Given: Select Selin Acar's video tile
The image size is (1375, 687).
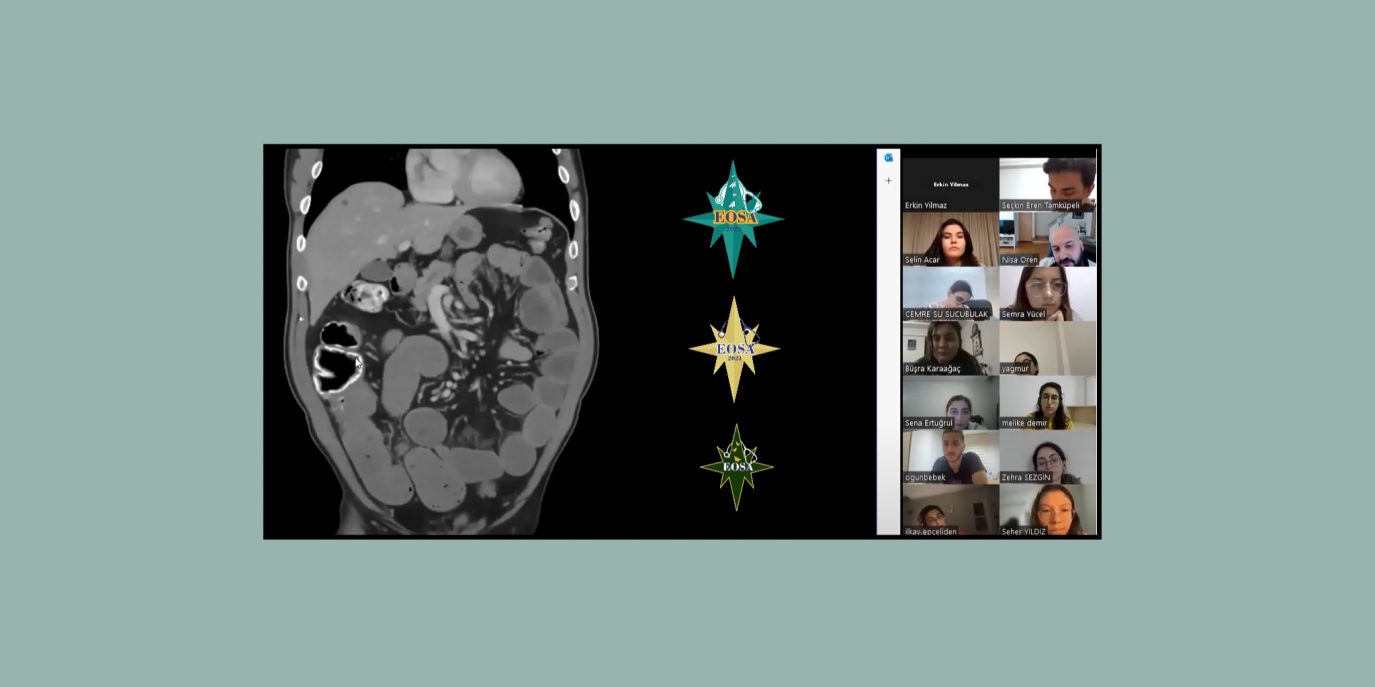Looking at the screenshot, I should coord(950,239).
